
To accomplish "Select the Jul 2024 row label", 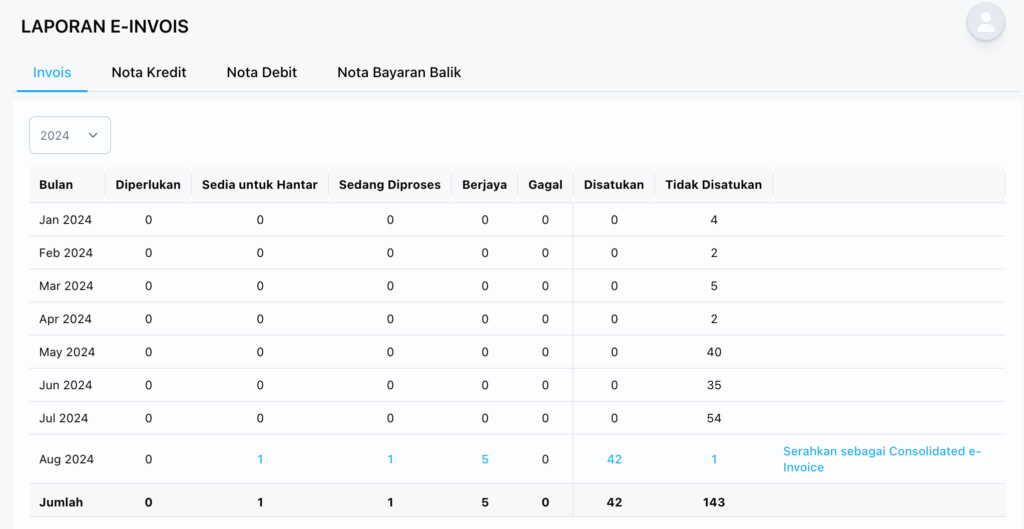I will coord(63,418).
